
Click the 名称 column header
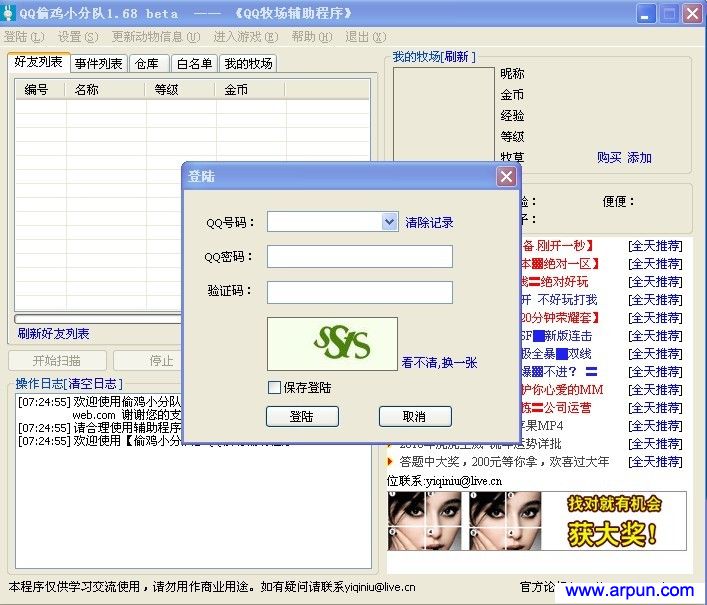105,89
